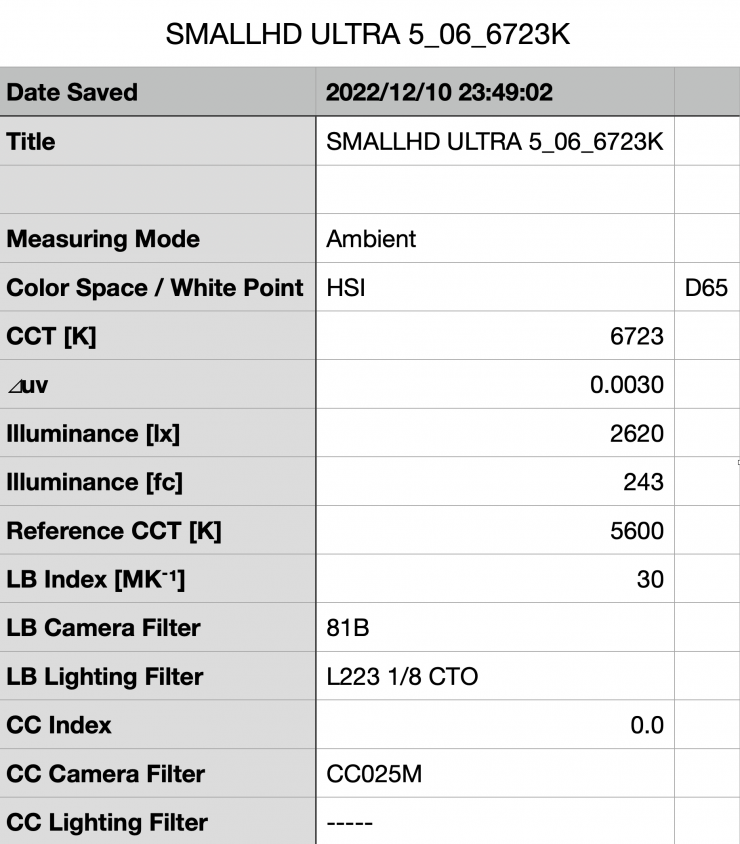Select the L223 1/8 CTO cell
740x844 pixels.
[402, 677]
